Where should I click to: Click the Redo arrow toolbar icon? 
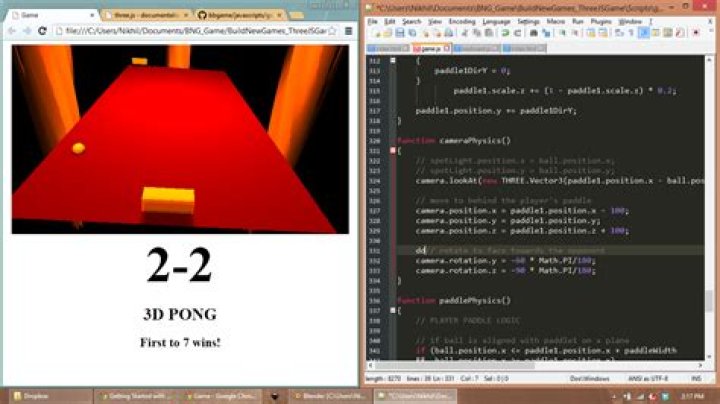(517, 33)
